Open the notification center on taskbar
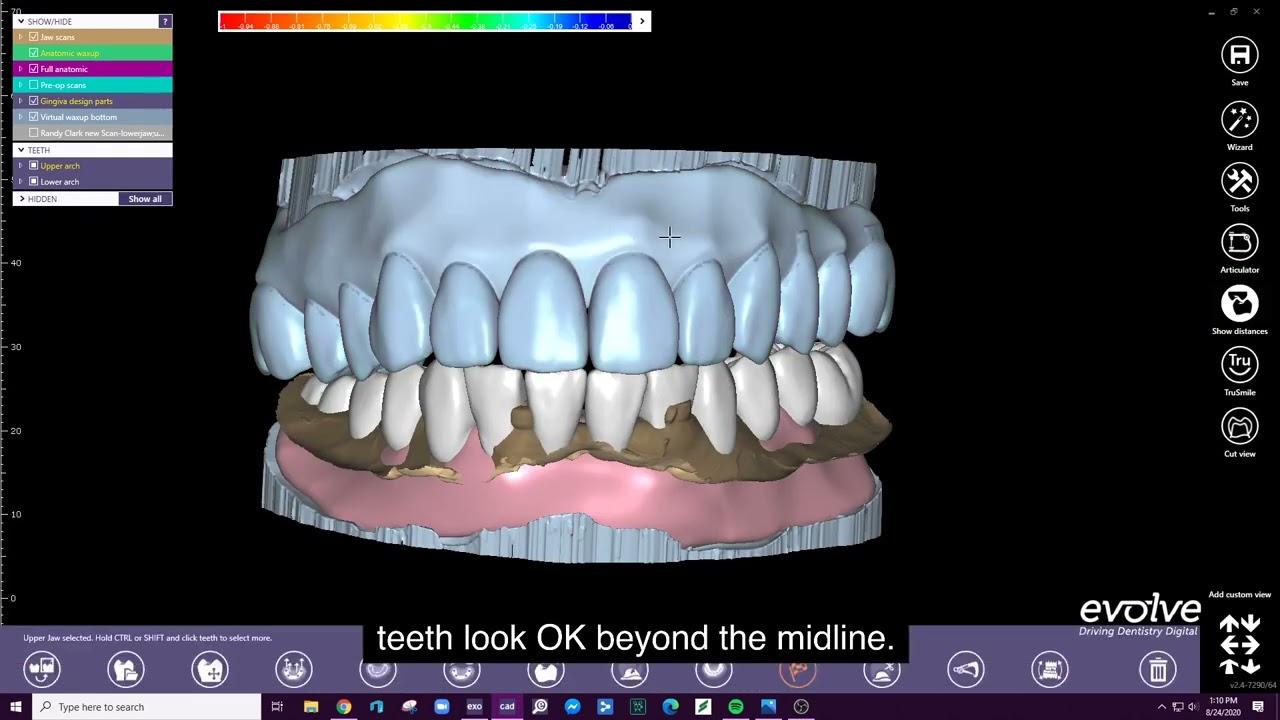The height and width of the screenshot is (720, 1280). tap(1258, 707)
